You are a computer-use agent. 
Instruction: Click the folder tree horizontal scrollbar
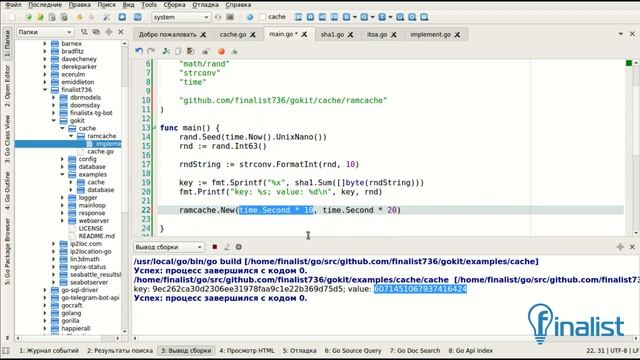point(68,338)
